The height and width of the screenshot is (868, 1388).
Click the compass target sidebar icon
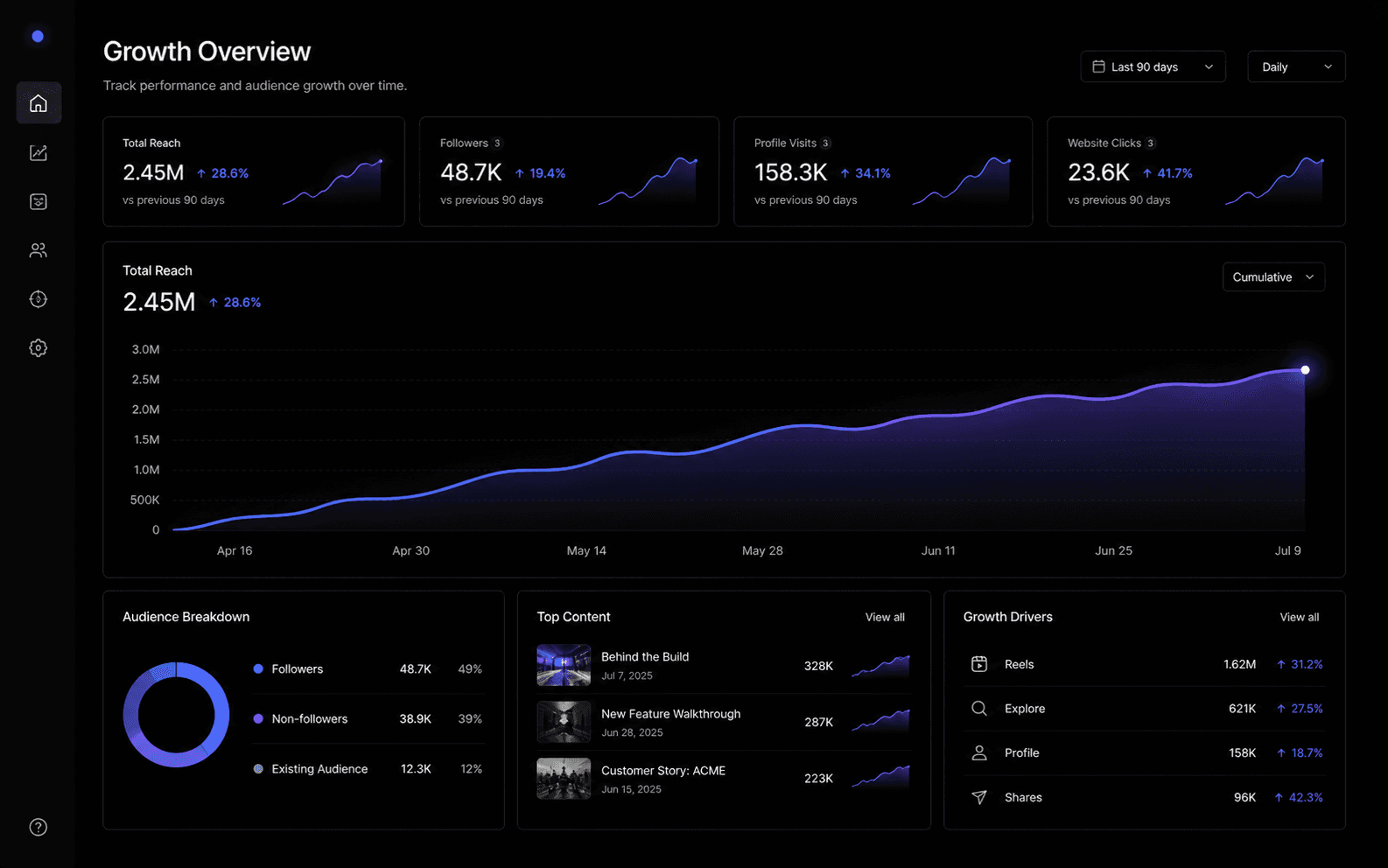pos(39,299)
